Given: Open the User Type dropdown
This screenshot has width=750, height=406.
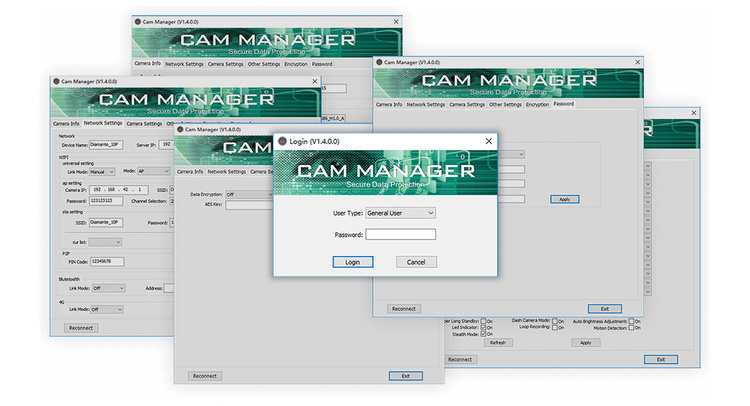Looking at the screenshot, I should [x=401, y=213].
